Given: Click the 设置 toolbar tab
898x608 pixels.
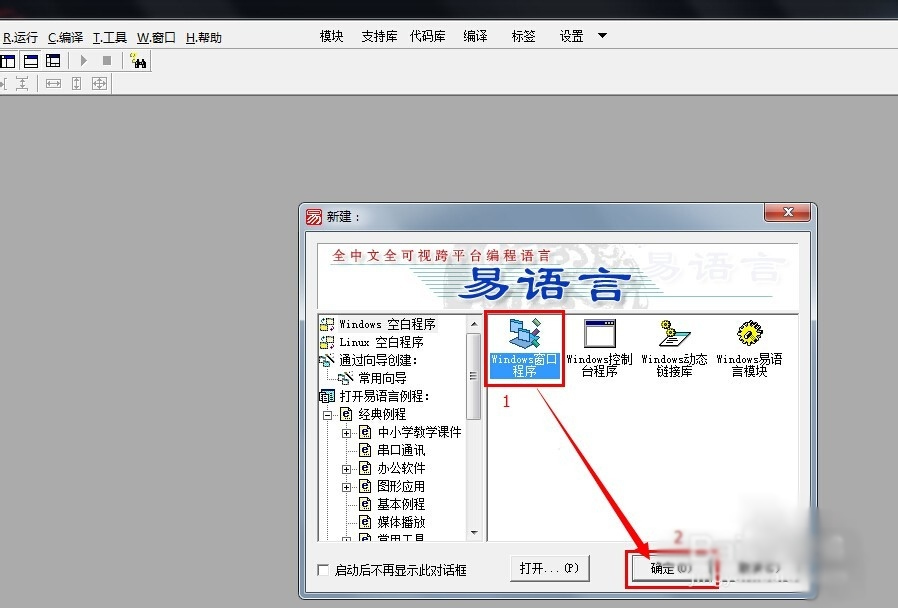Looking at the screenshot, I should pos(572,36).
